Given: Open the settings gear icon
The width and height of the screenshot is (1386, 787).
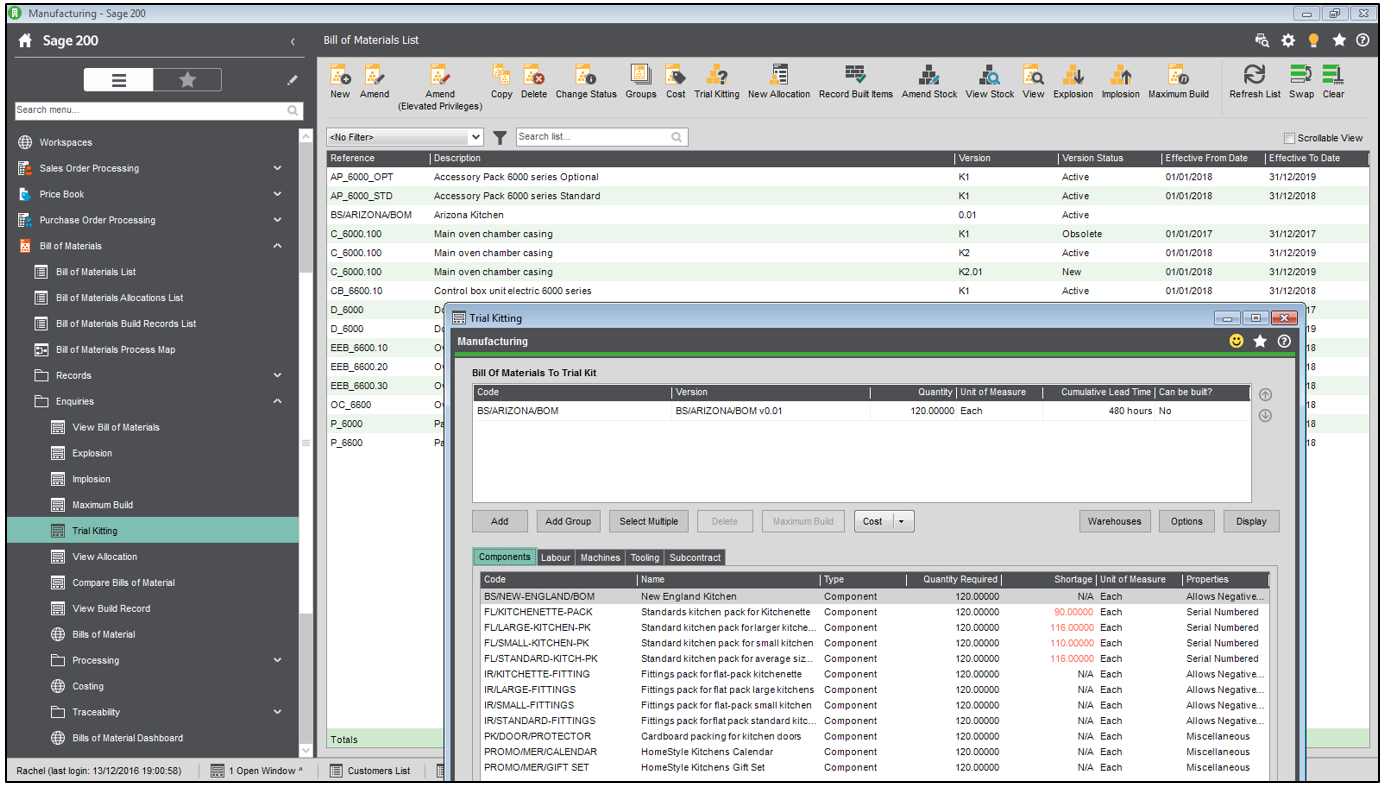Looking at the screenshot, I should 1288,41.
